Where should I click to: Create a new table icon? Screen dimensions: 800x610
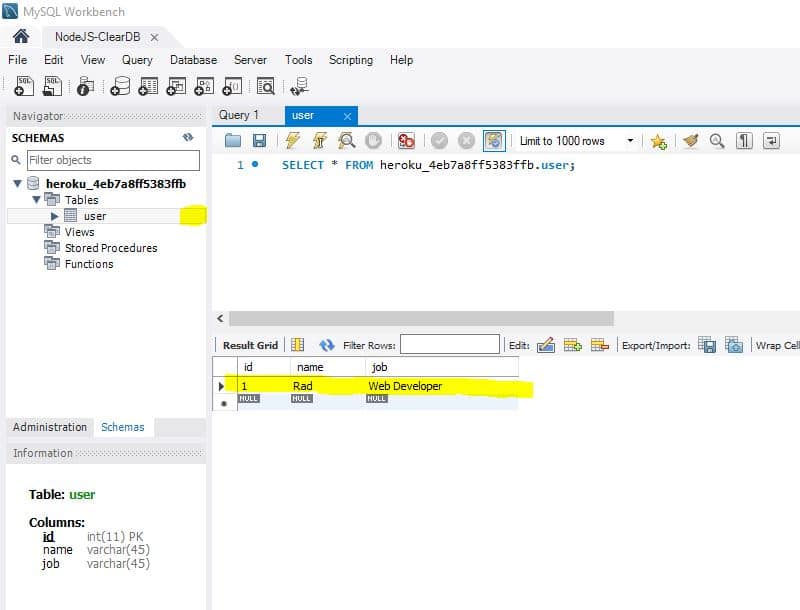(148, 86)
